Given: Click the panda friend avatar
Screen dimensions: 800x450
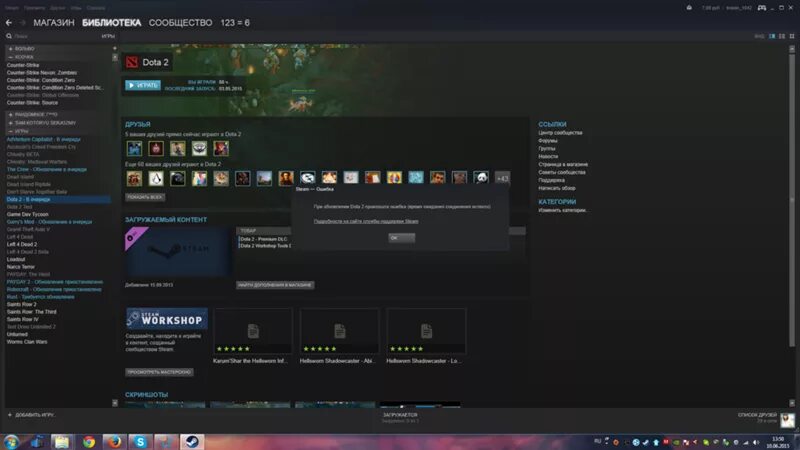Looking at the screenshot, I should (x=481, y=178).
